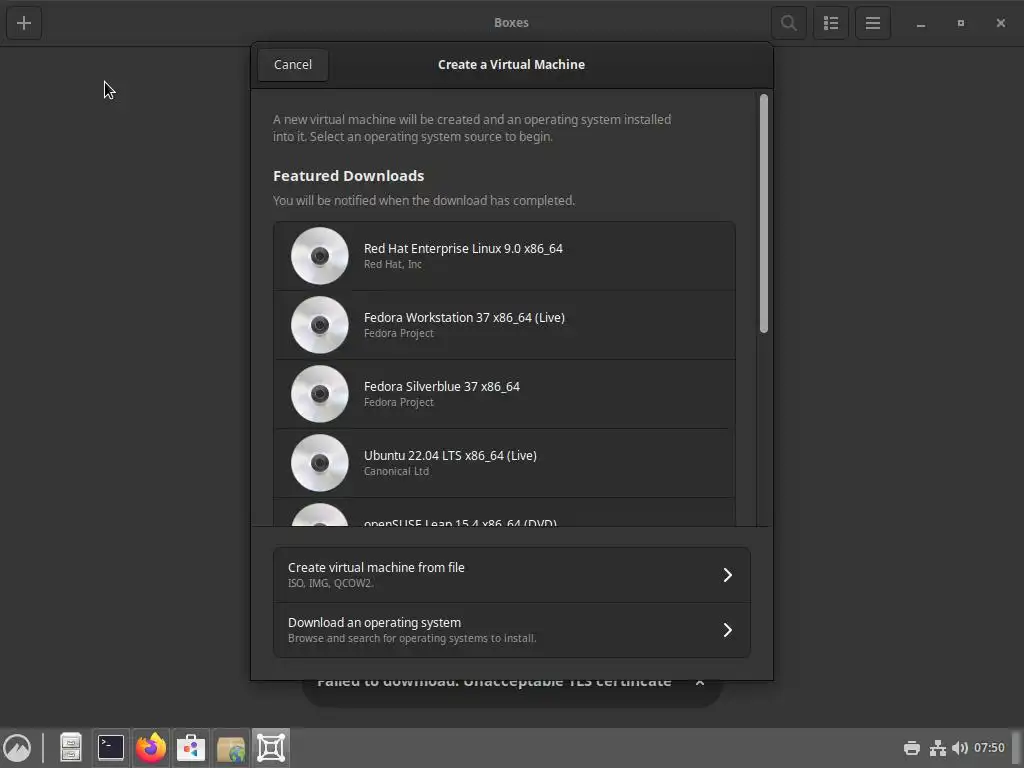1024x768 pixels.
Task: Select the Boxes app taskbar icon
Action: (270, 748)
